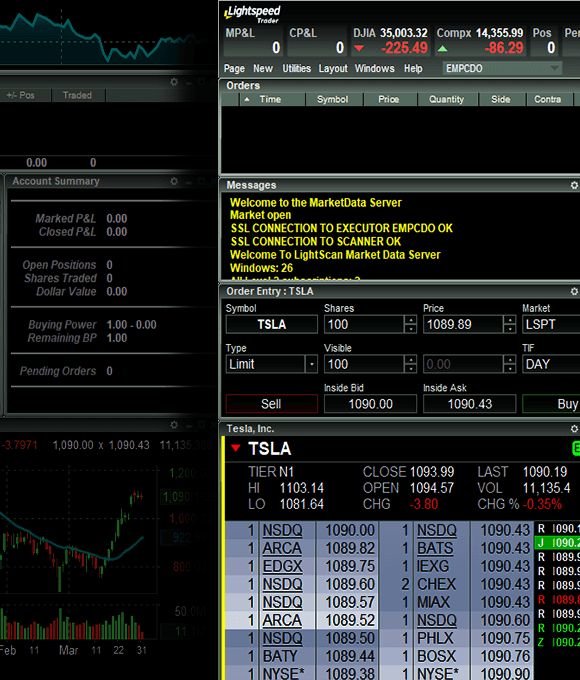Open the Tesla, Inc. panel settings gear
Screen dimensions: 580x680
(x=574, y=428)
